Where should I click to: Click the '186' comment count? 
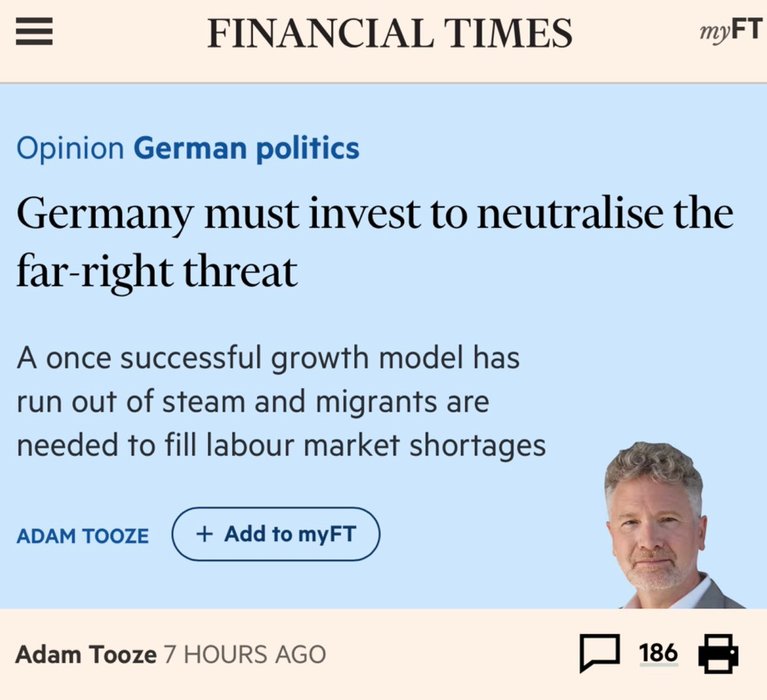tap(658, 653)
